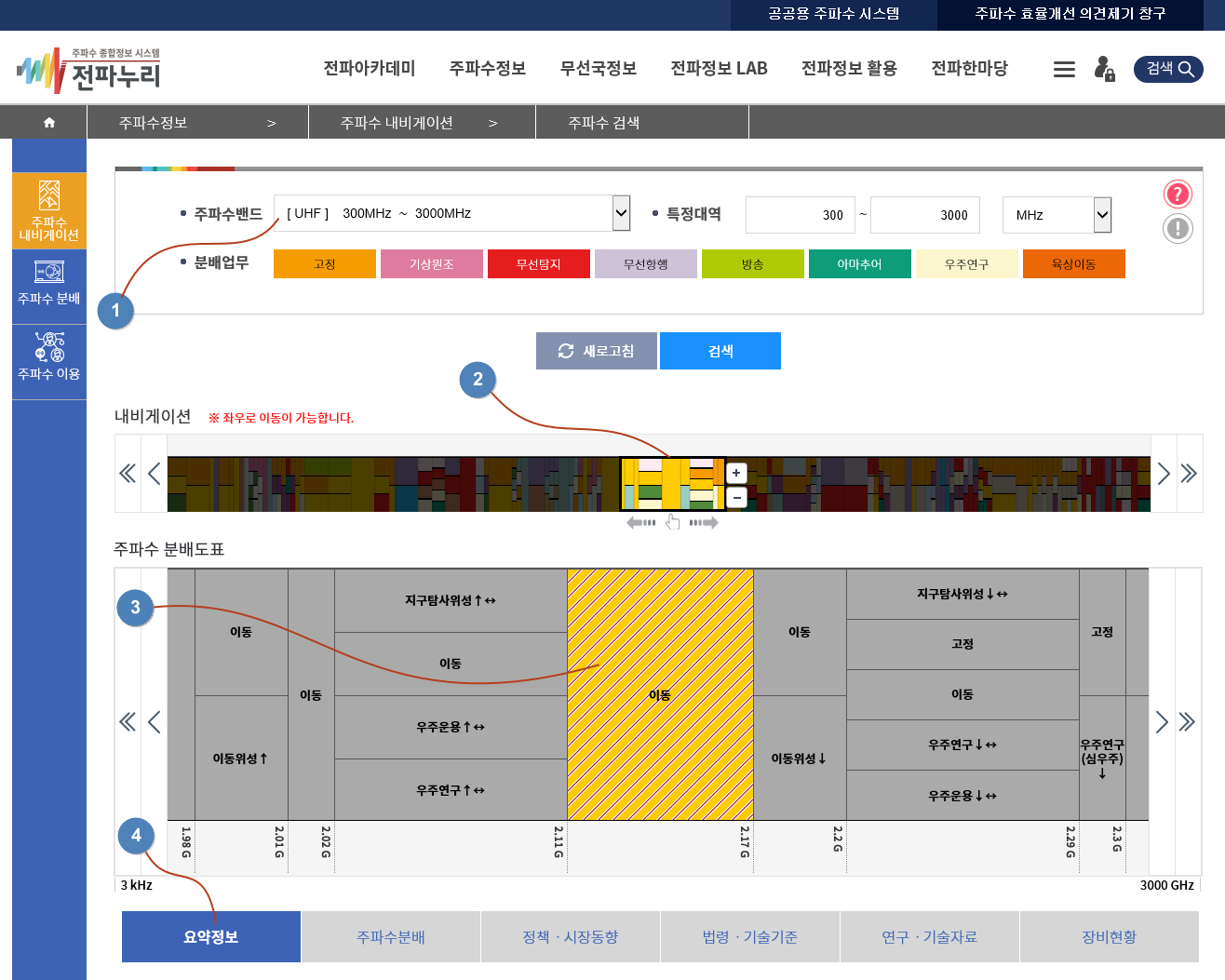Select the 정책 · 시장동향 tab
This screenshot has width=1225, height=980.
(571, 936)
